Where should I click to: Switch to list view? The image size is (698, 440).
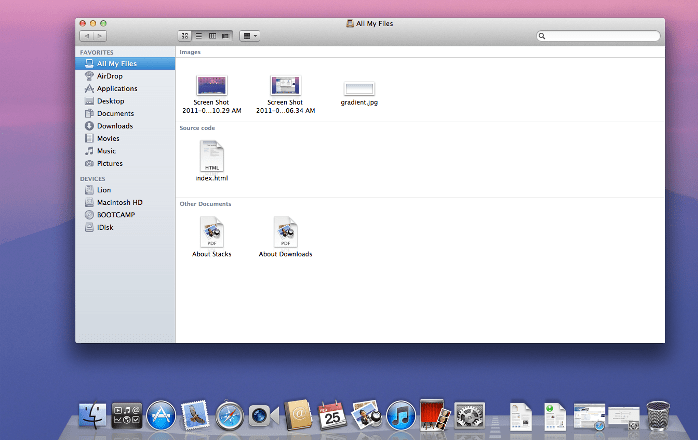[199, 36]
